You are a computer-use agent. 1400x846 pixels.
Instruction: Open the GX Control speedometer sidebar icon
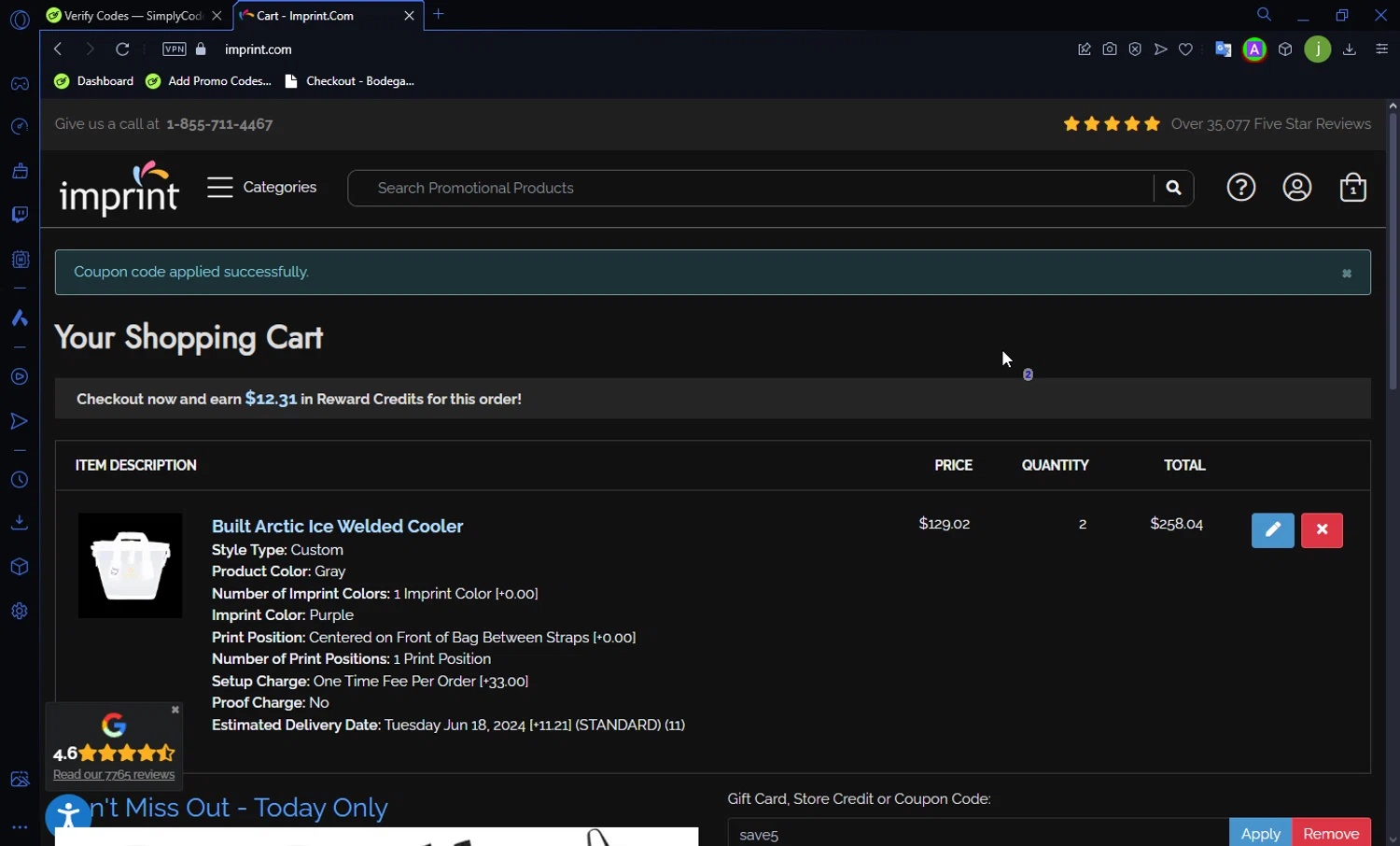pos(20,127)
